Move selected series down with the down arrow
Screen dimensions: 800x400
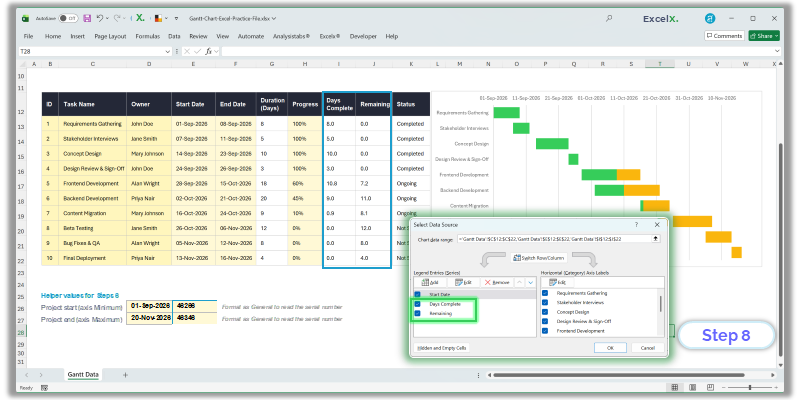pos(531,282)
